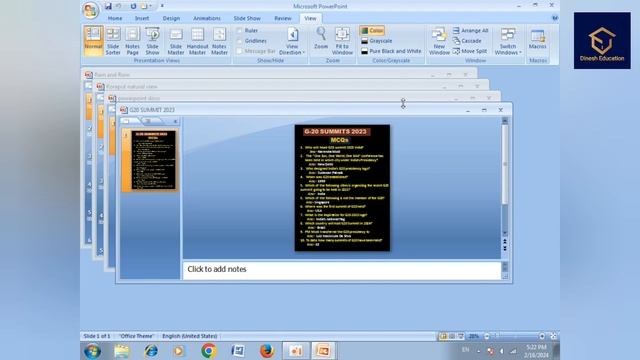
Task: Click the zoom slider track
Action: click(514, 336)
